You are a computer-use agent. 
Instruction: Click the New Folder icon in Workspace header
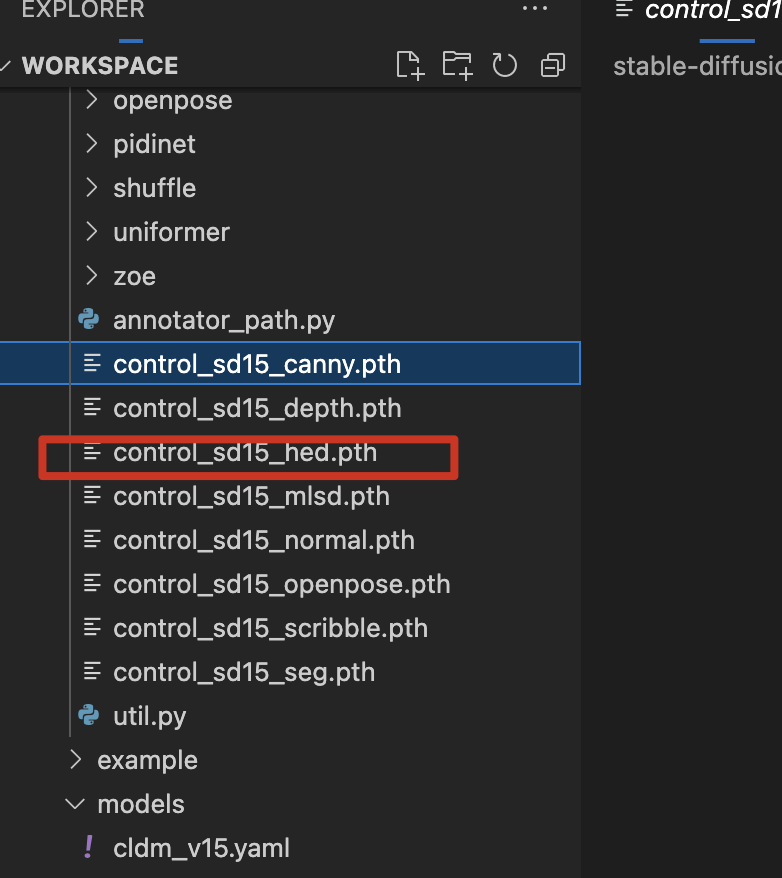[457, 66]
